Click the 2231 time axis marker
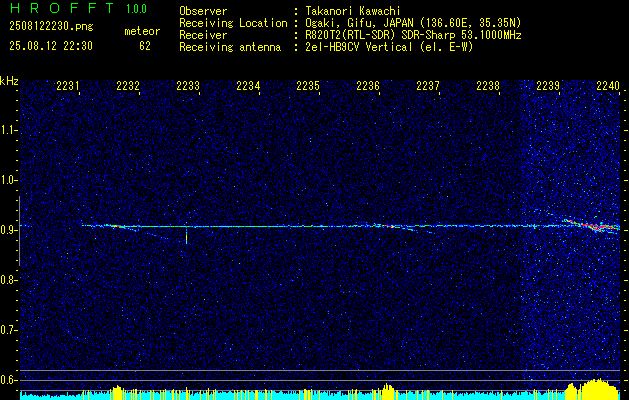 coord(68,85)
